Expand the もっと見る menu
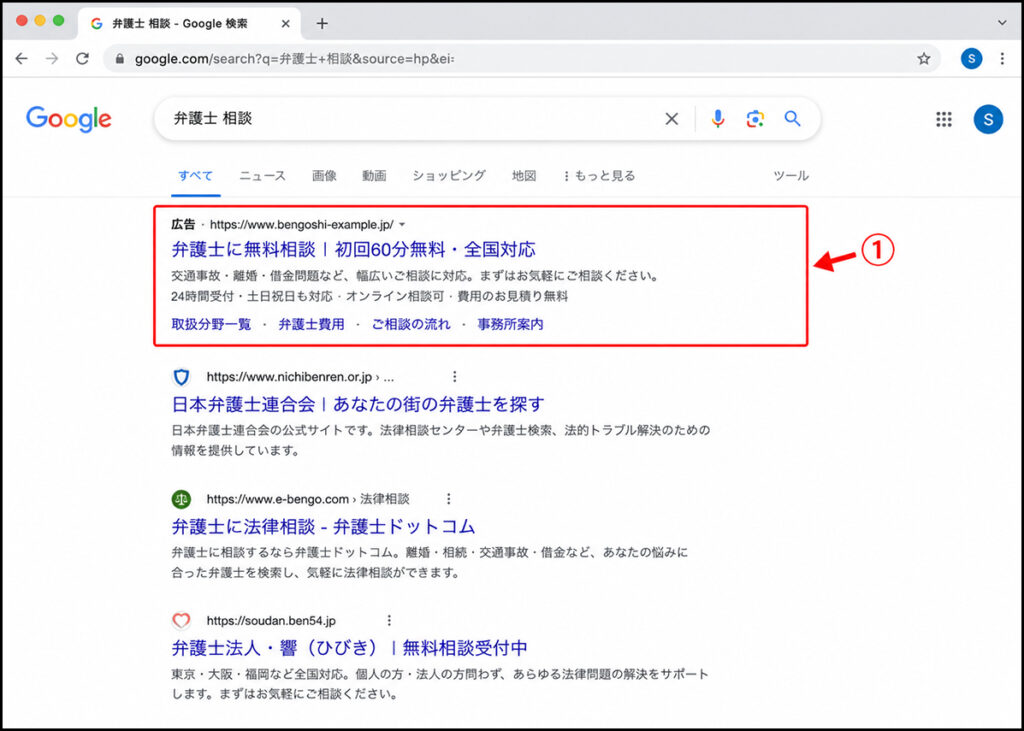This screenshot has height=731, width=1024. click(599, 176)
